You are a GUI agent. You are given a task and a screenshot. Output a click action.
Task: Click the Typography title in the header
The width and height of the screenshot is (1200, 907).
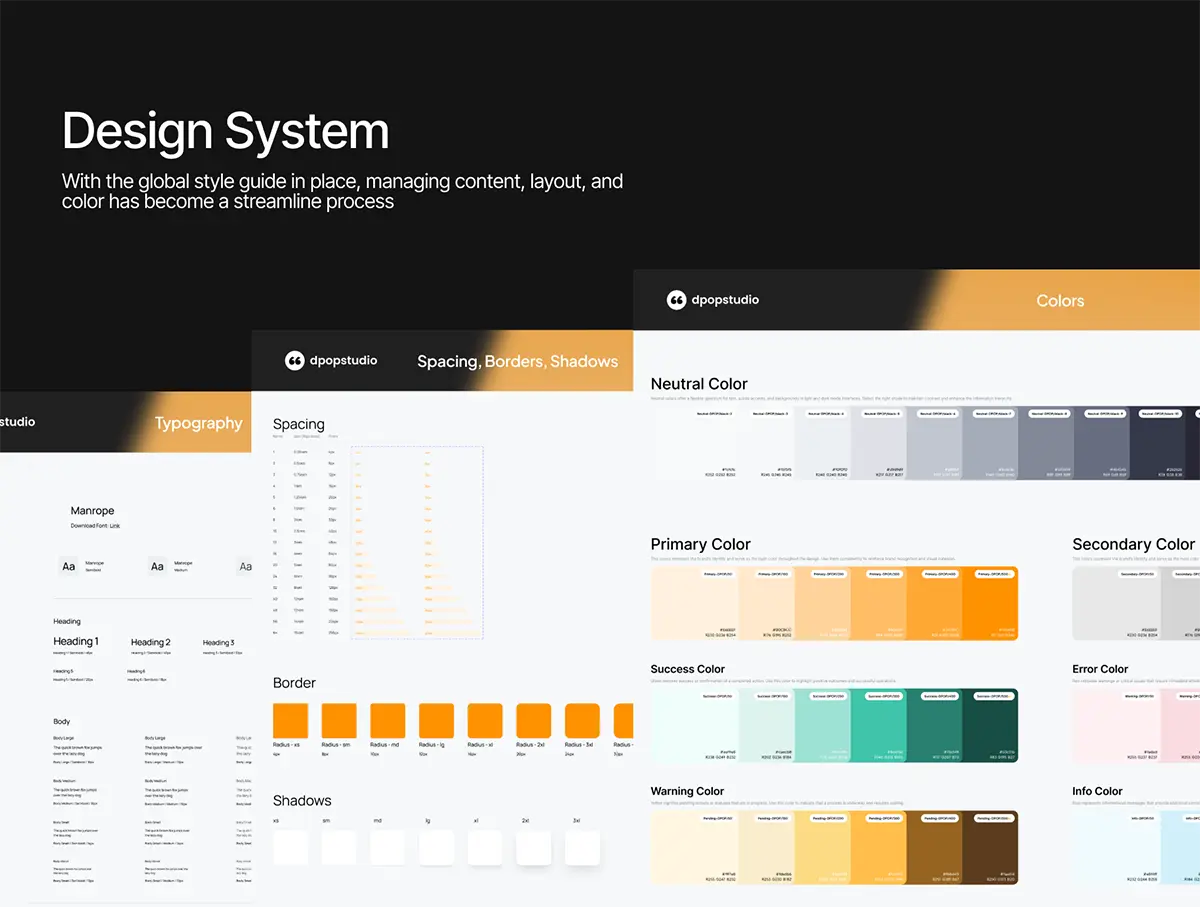click(x=198, y=423)
